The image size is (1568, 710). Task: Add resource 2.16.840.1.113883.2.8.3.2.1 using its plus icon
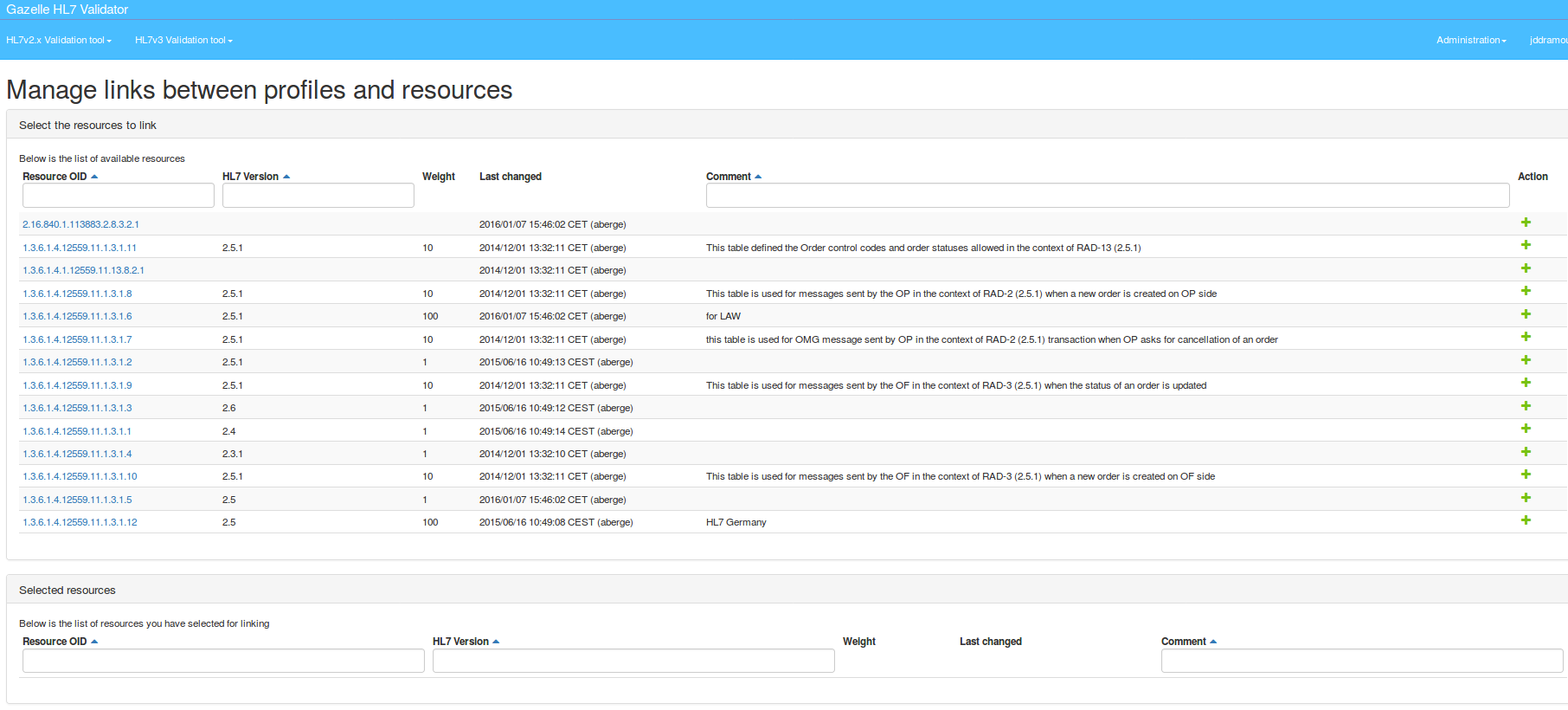point(1526,223)
